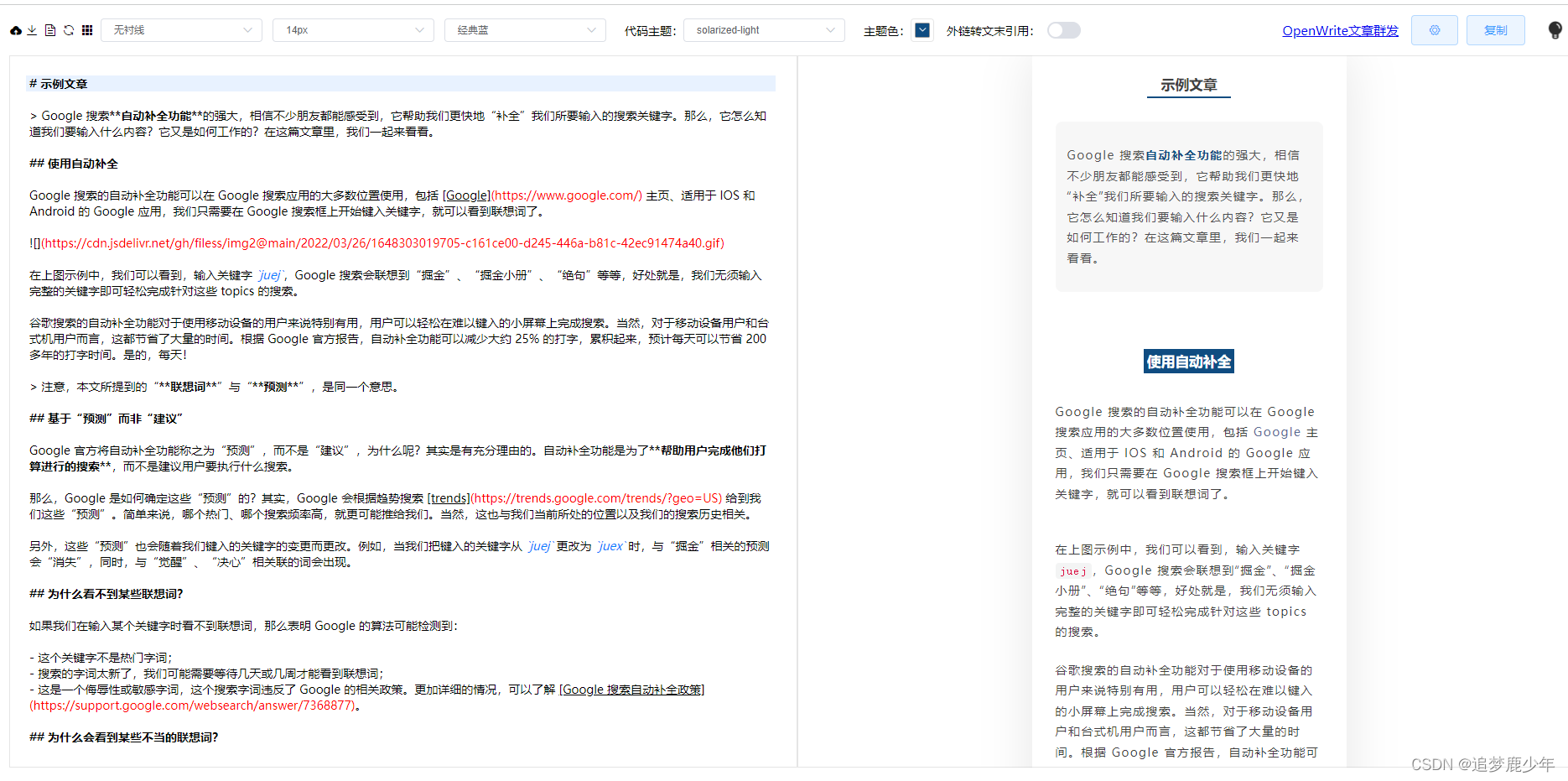Viewport: 1568px width, 781px height.
Task: Open the theme color picker swatch
Action: [922, 30]
